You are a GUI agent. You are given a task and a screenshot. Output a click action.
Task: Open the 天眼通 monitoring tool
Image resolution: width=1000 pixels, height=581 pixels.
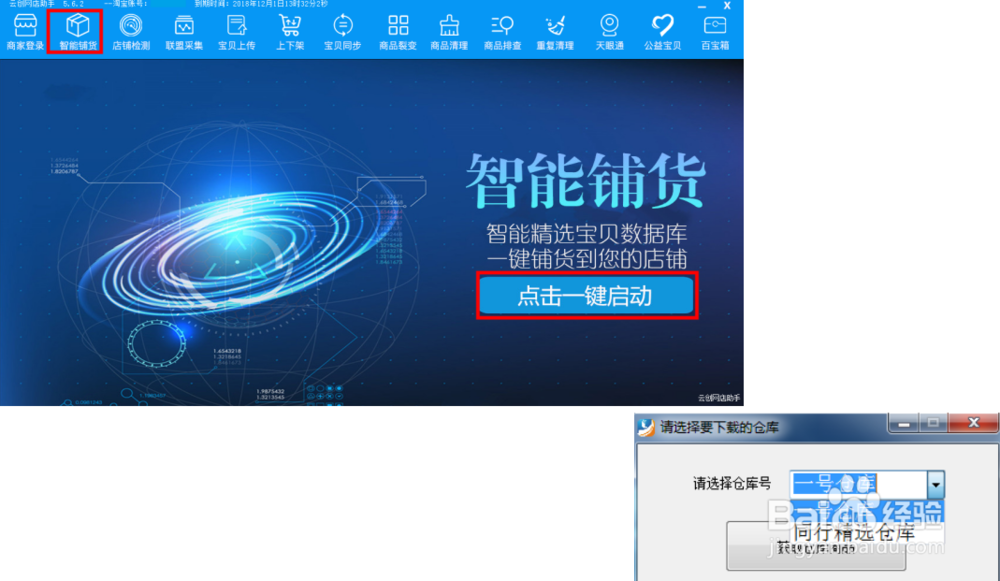tap(609, 32)
